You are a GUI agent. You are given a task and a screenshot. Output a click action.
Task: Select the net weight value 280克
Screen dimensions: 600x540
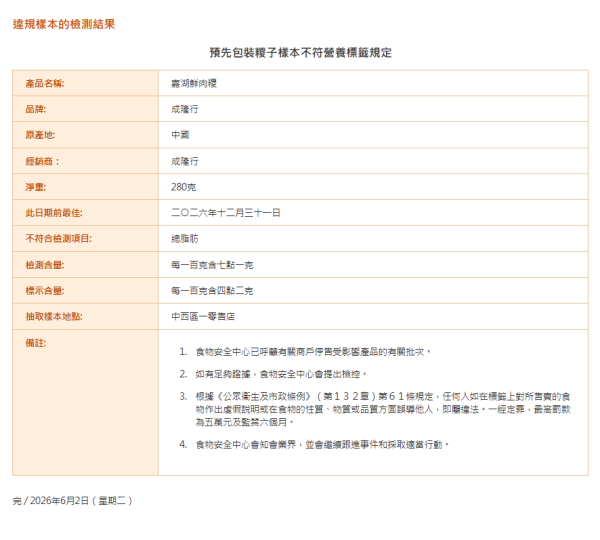click(x=184, y=187)
